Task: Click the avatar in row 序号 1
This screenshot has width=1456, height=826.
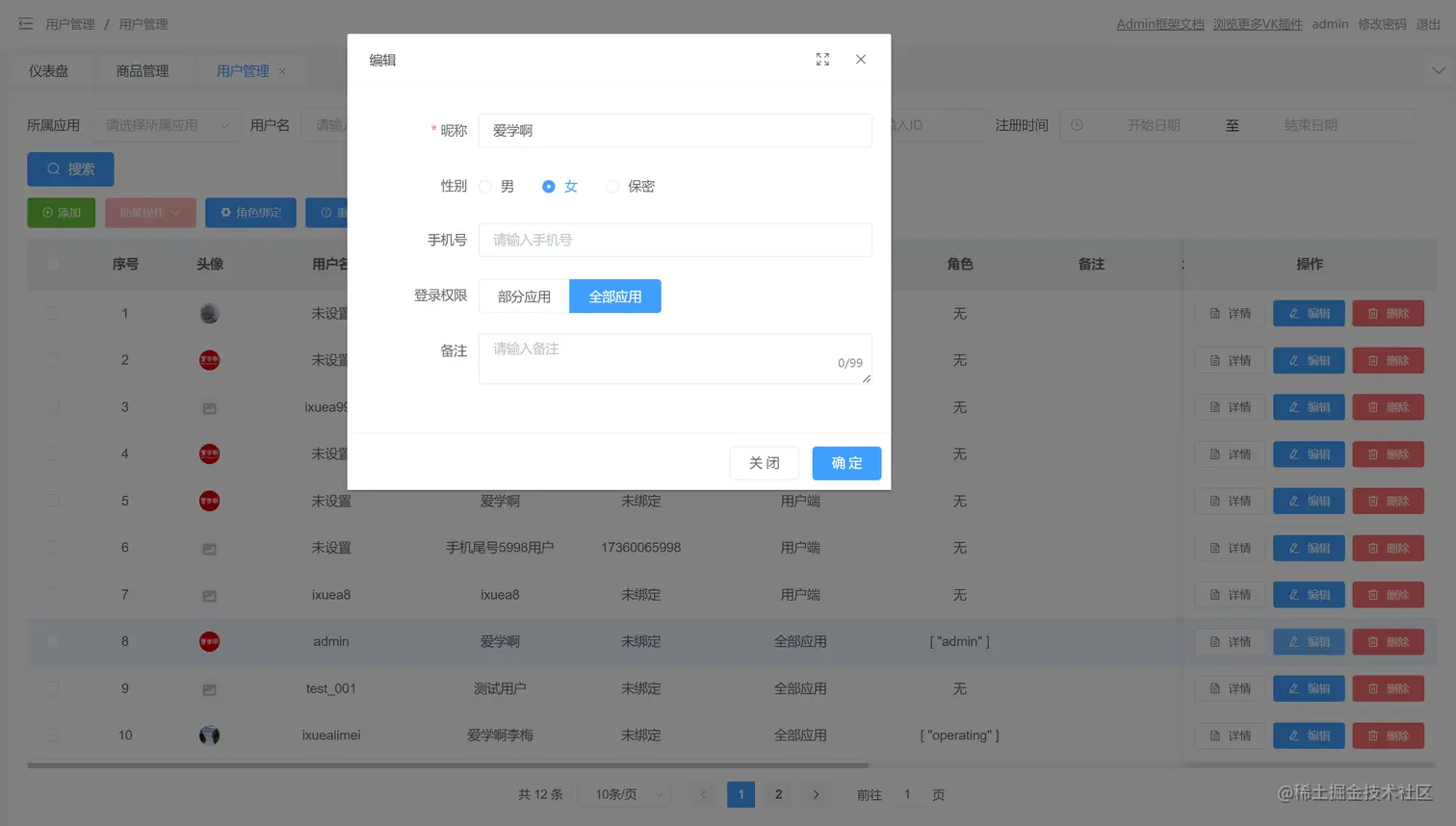Action: pyautogui.click(x=209, y=314)
